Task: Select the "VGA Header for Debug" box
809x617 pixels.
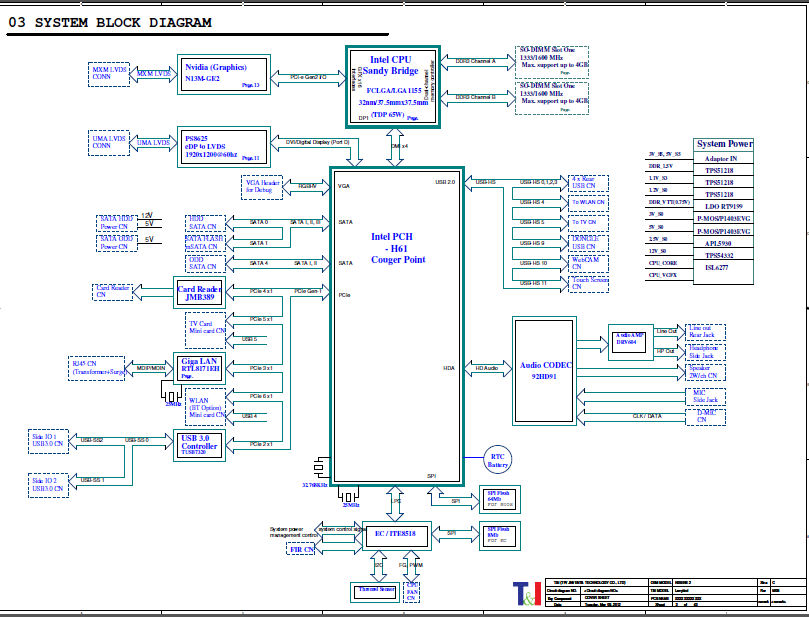Action: click(262, 187)
